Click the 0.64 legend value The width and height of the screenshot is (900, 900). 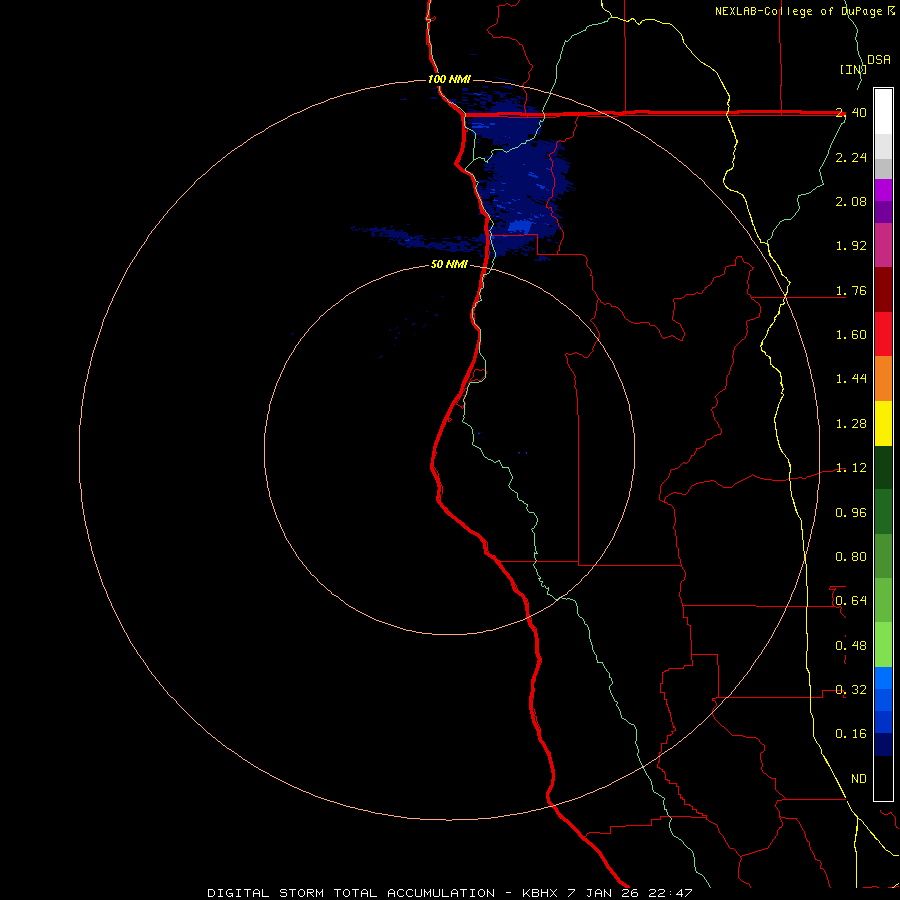pos(851,601)
